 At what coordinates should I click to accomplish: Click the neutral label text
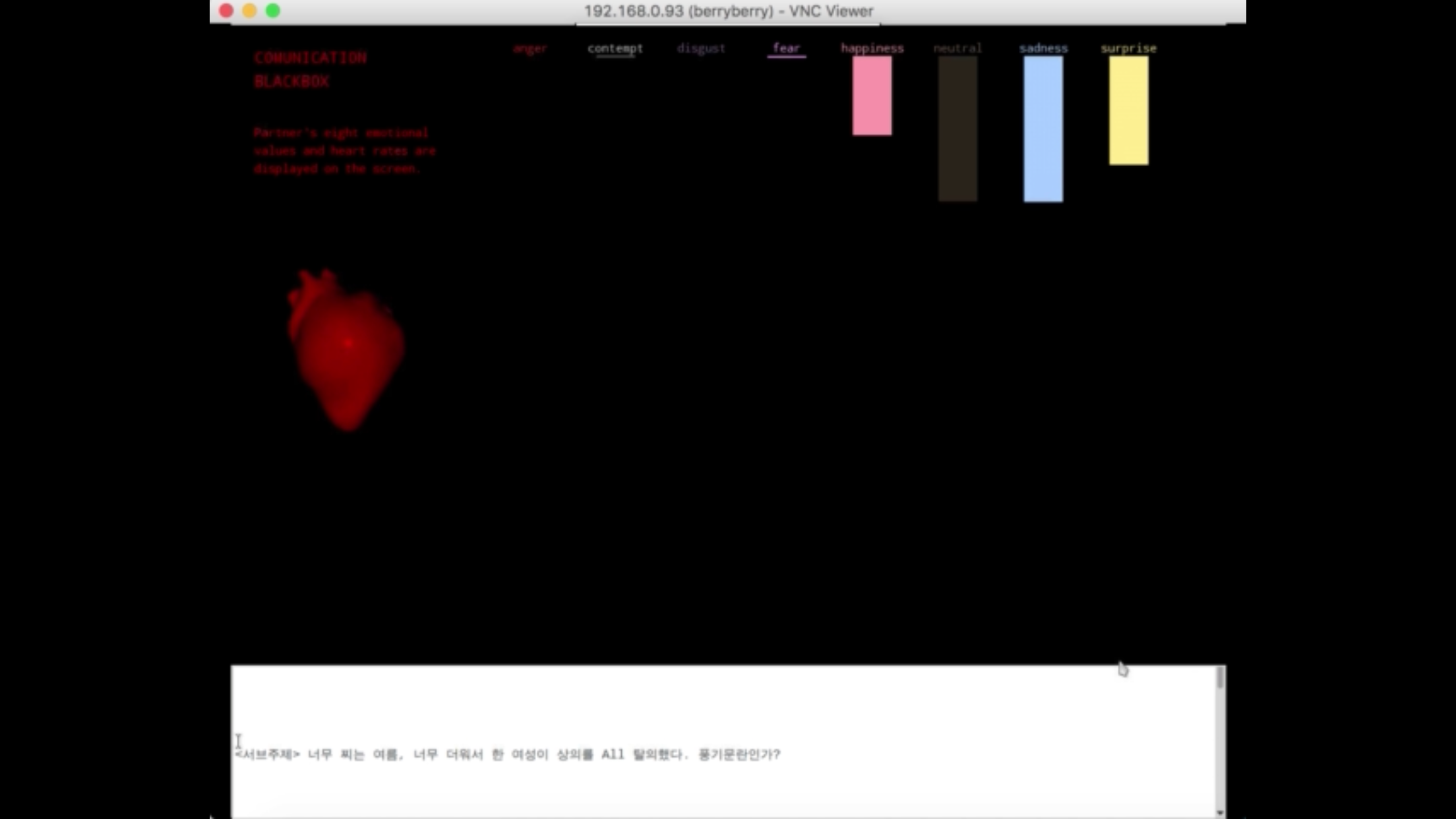(957, 48)
